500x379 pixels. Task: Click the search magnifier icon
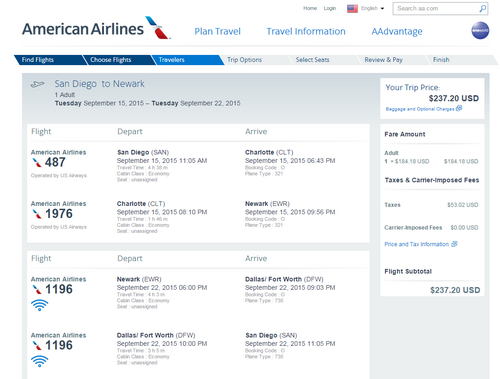(482, 9)
